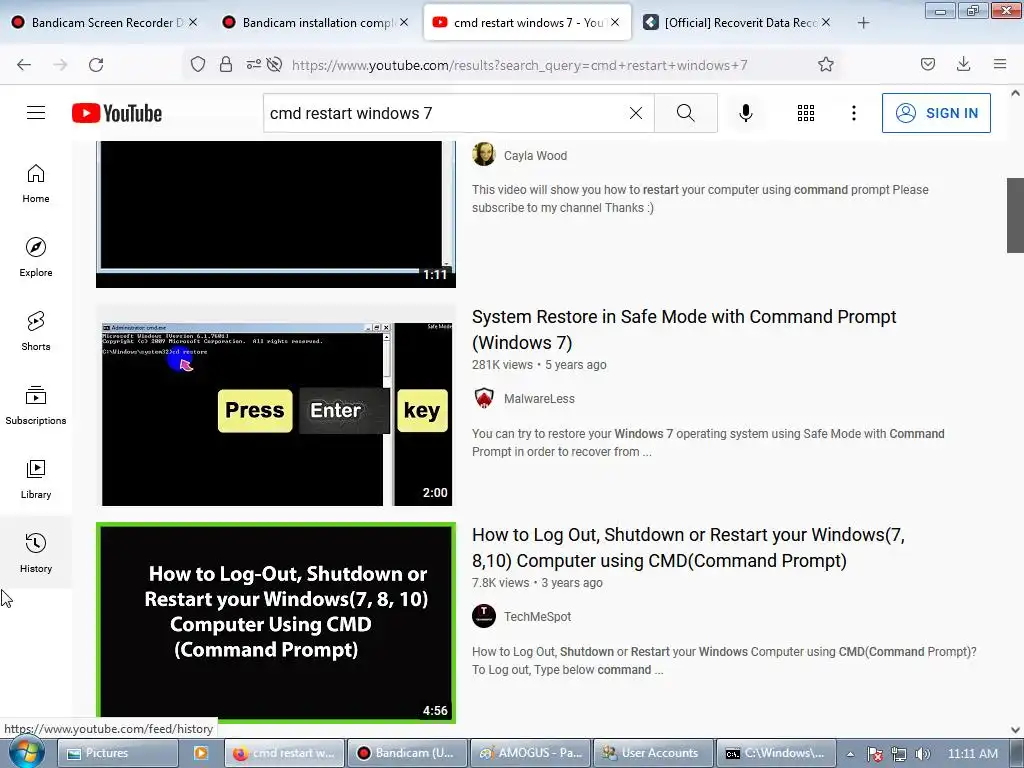View site security lock info
Viewport: 1024px width, 768px height.
(226, 64)
